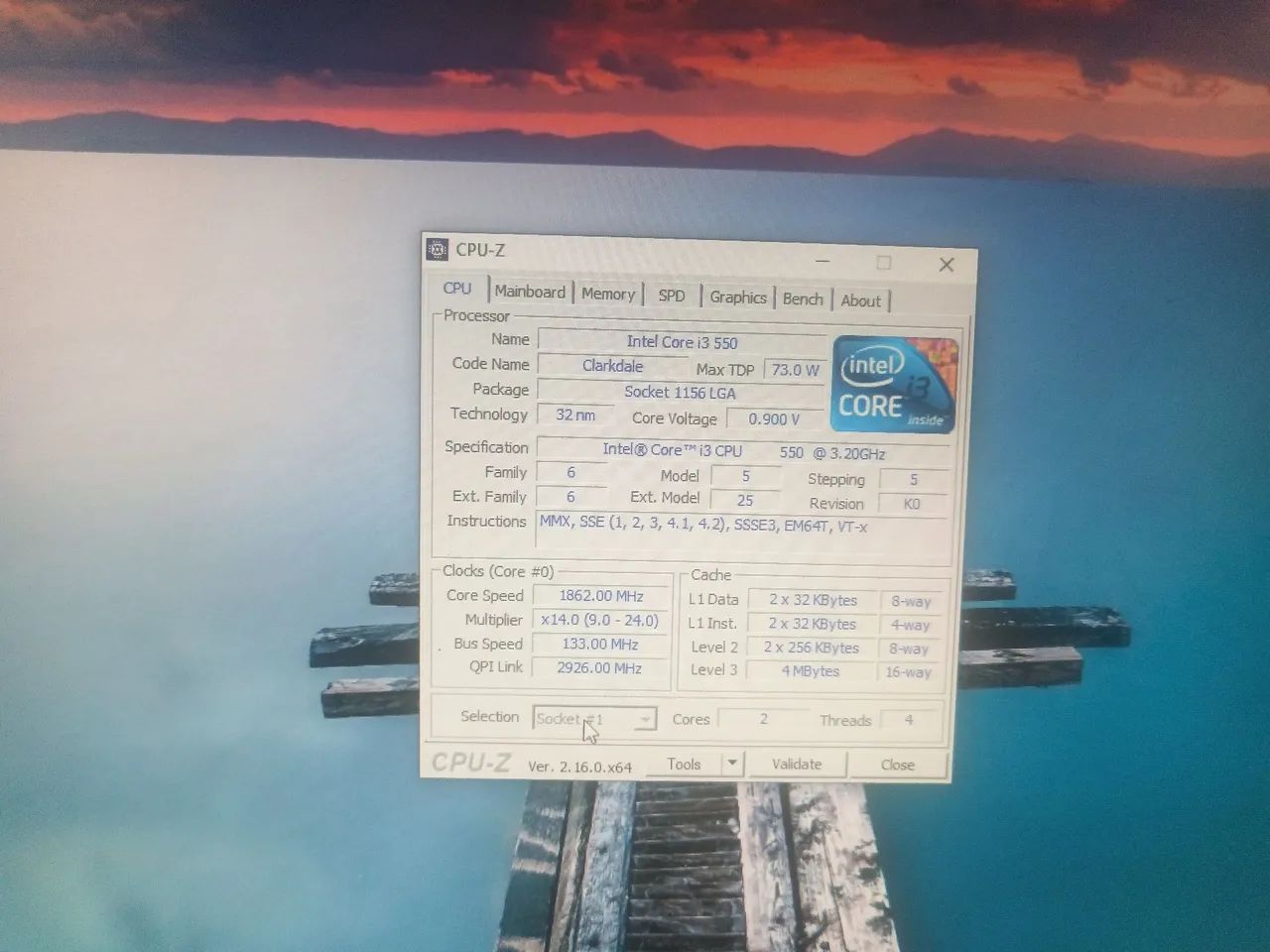Click the version label Ver. 2.16.0.x64
This screenshot has height=952, width=1270.
coord(580,767)
